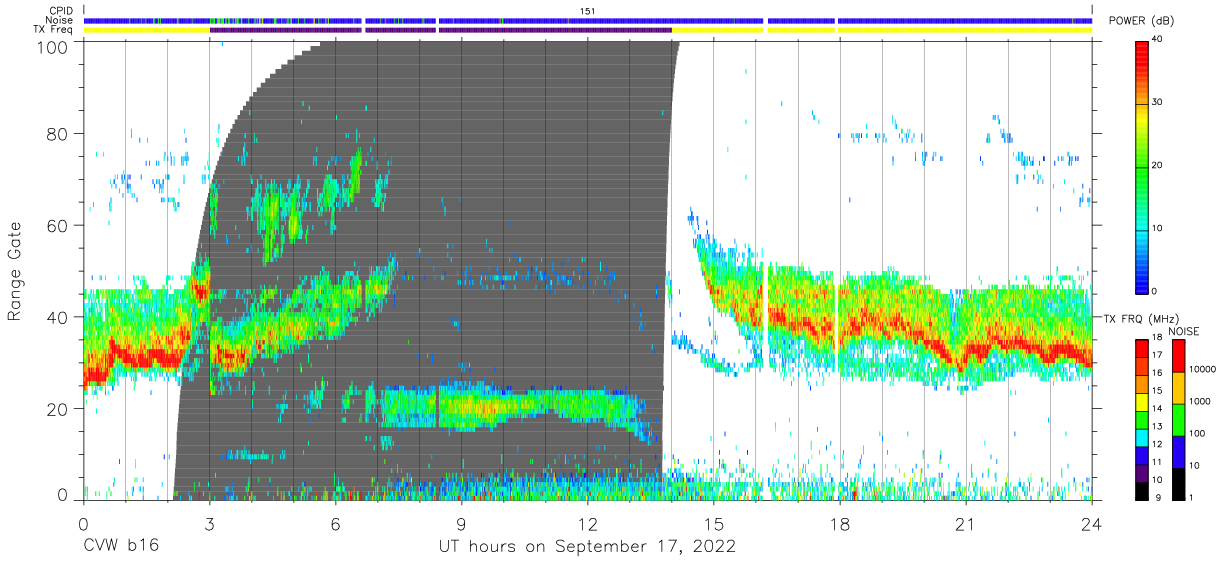
Task: Click the 'TX FRQ (MHz)' heading
Action: point(1139,318)
